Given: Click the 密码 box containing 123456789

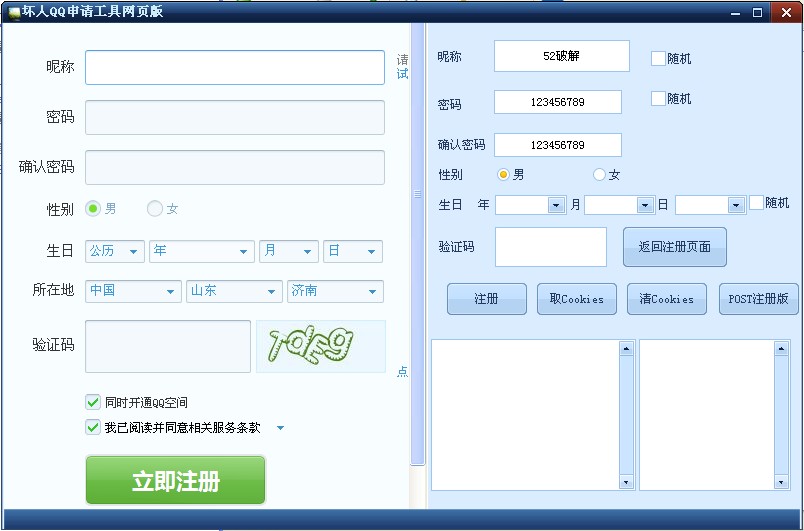Looking at the screenshot, I should [558, 102].
